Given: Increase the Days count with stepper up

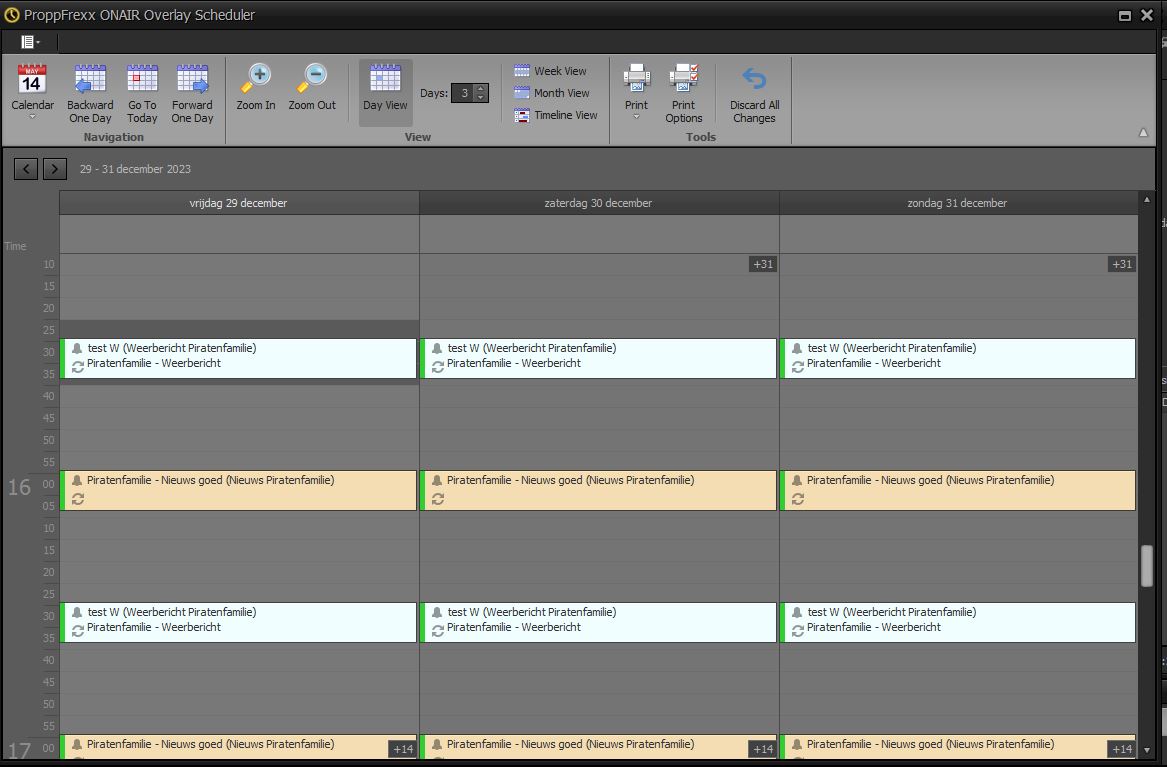Looking at the screenshot, I should 481,88.
